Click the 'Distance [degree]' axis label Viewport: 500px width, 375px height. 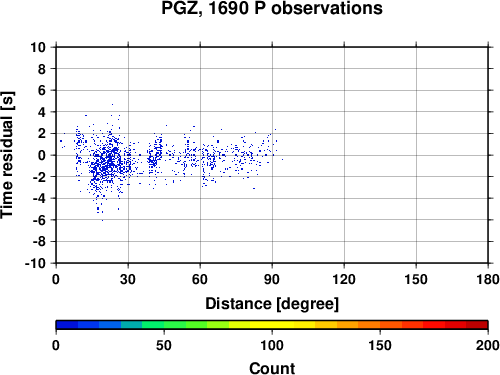(x=272, y=304)
